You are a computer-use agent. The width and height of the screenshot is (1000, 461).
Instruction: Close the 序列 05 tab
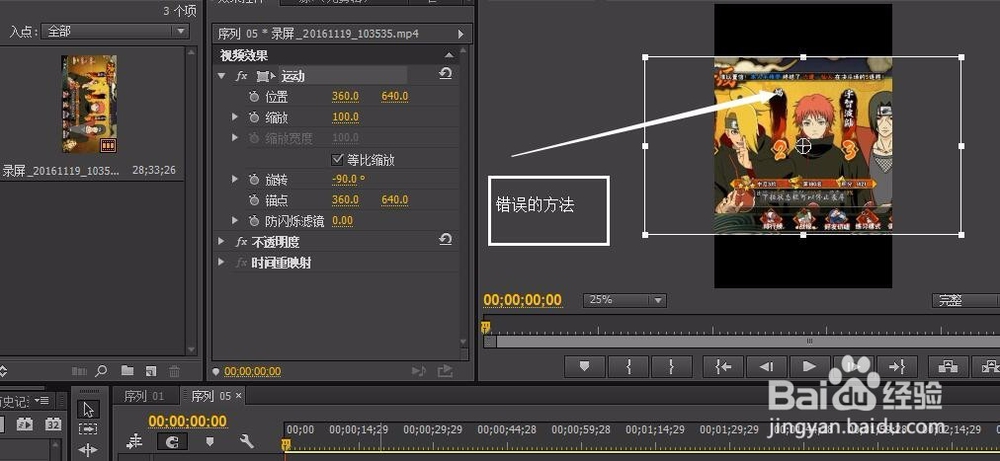coord(239,396)
